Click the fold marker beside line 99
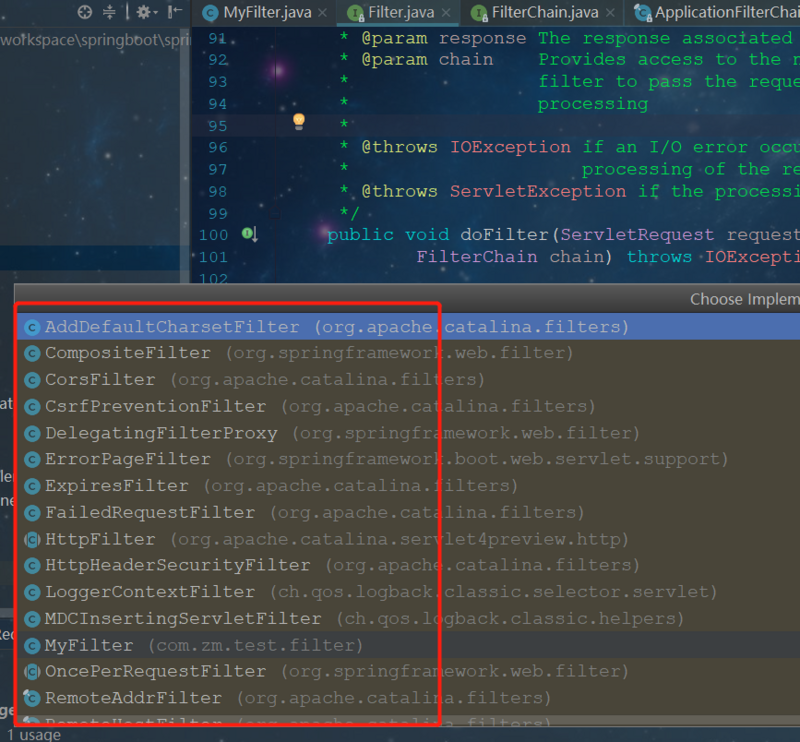Viewport: 800px width, 742px height. 275,214
